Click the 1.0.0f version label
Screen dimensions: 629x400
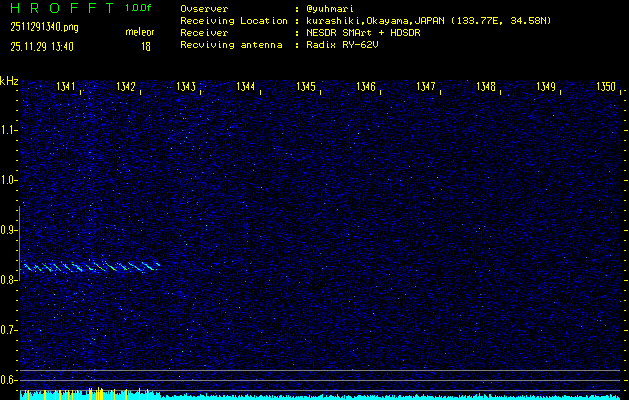139,7
